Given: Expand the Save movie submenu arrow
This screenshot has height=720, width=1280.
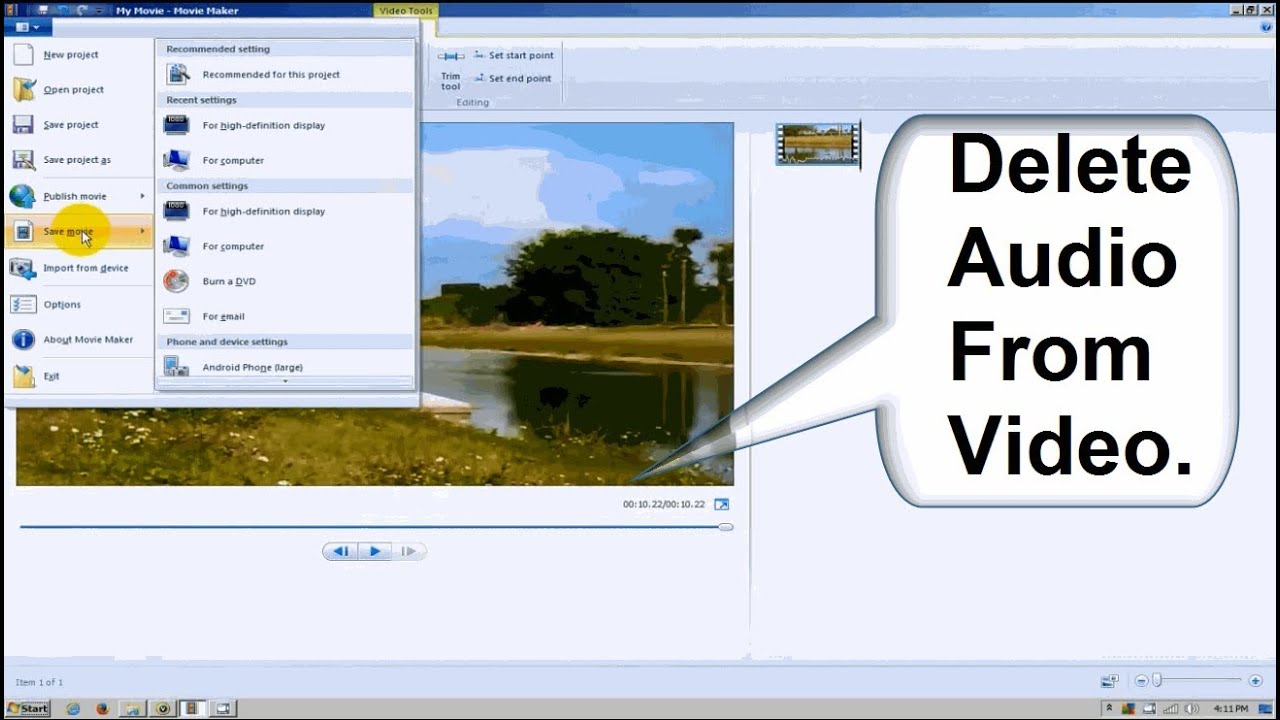Looking at the screenshot, I should pyautogui.click(x=142, y=231).
